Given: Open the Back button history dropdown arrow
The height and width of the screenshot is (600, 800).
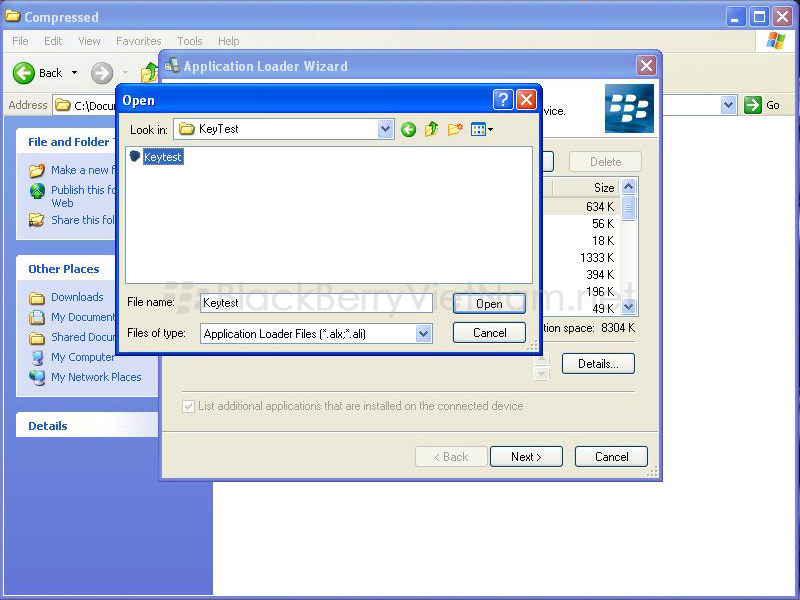Looking at the screenshot, I should [74, 73].
